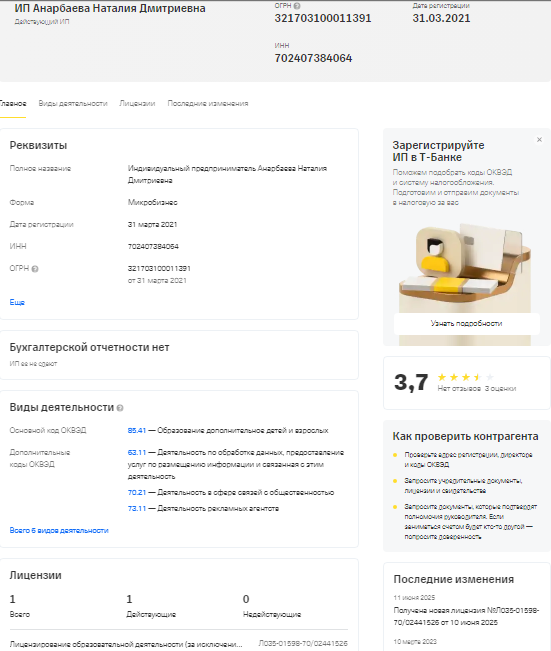
Task: Click the 31 марта 2021 date value
Action: (152, 225)
